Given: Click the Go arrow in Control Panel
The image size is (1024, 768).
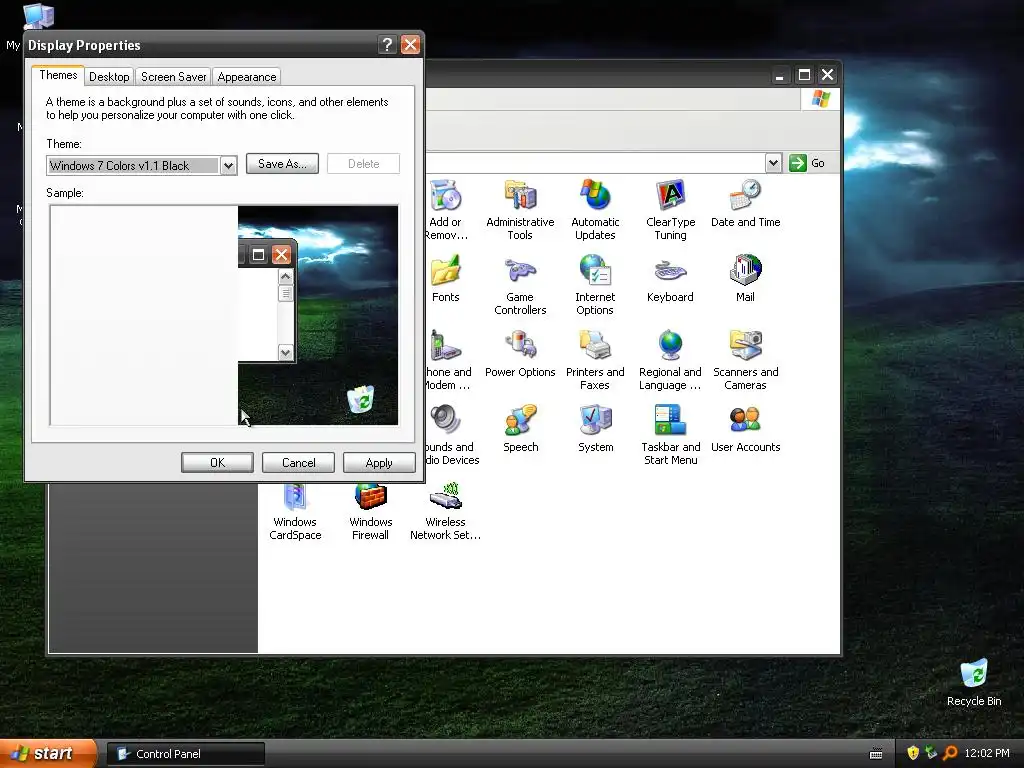Looking at the screenshot, I should [797, 163].
